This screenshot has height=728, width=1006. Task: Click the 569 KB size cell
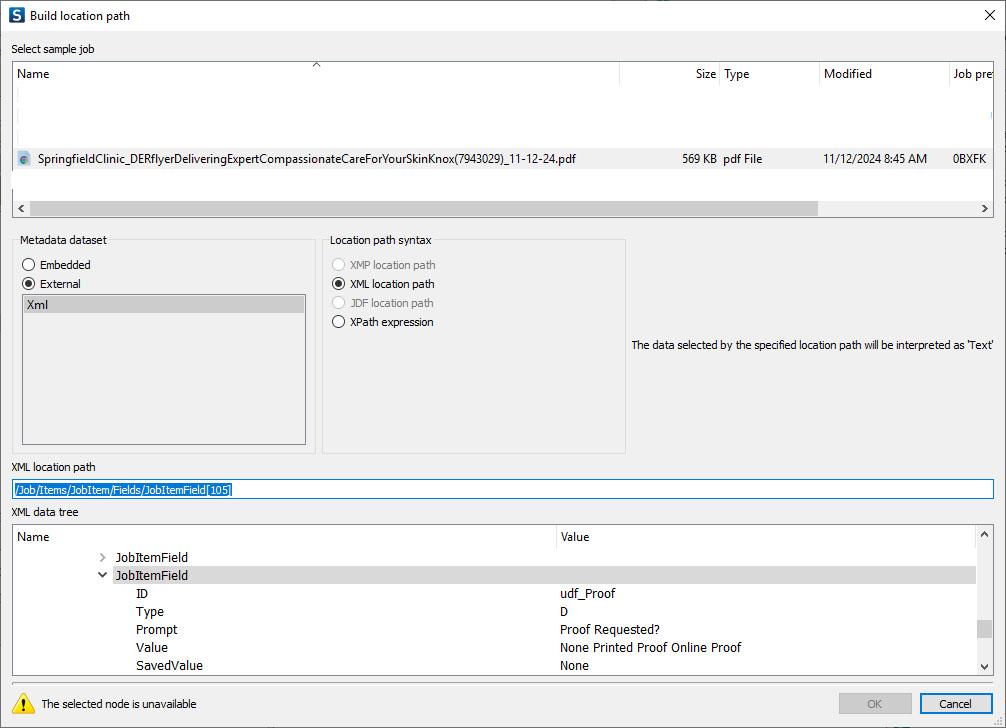coord(699,159)
